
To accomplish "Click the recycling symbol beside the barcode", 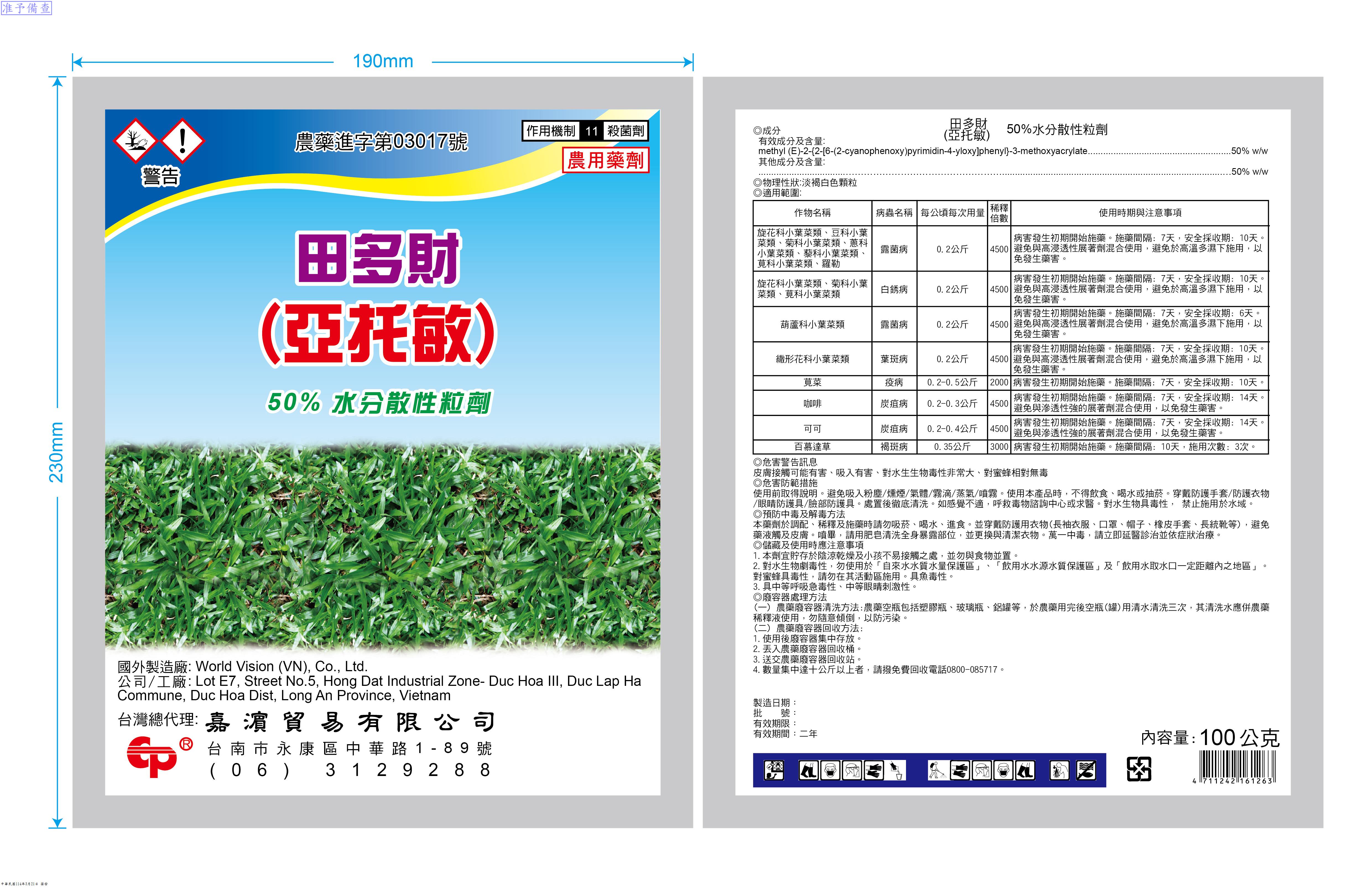I will click(x=1139, y=769).
